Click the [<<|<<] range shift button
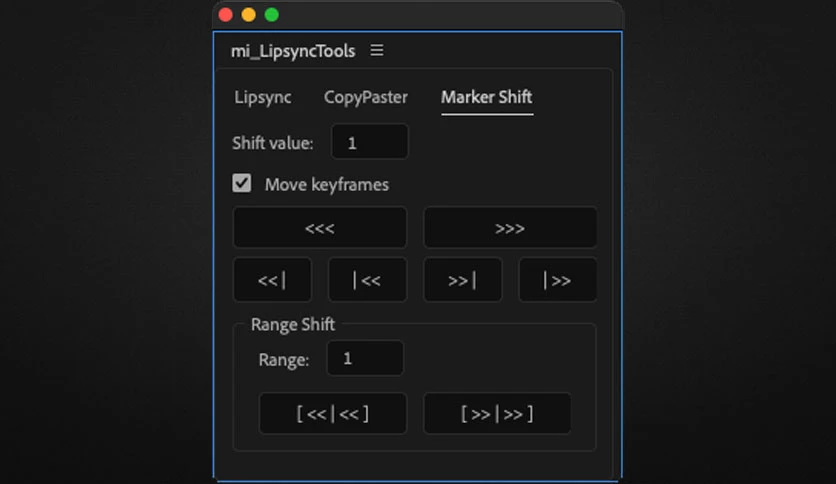The width and height of the screenshot is (836, 484). coord(333,414)
